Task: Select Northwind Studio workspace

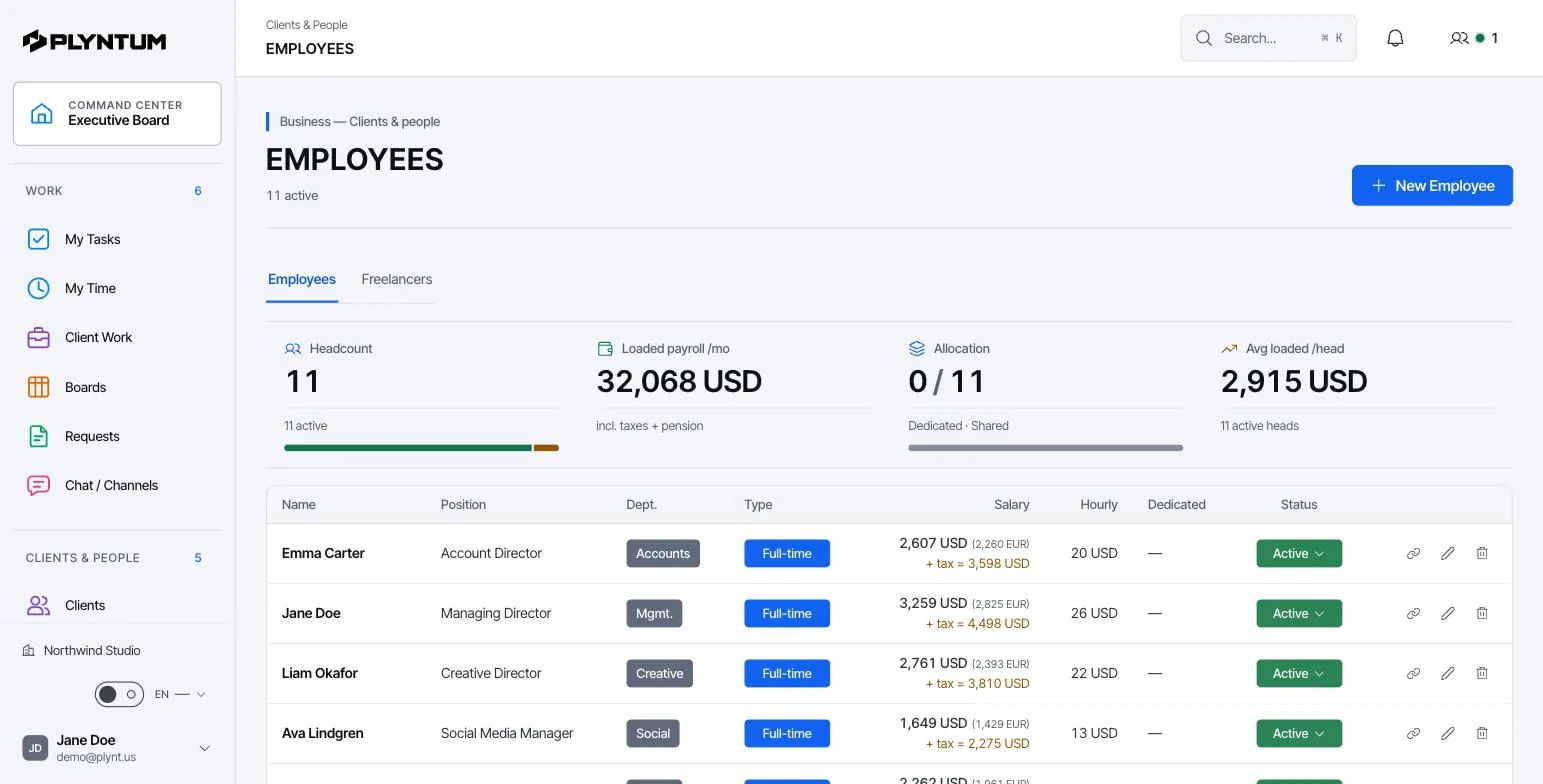Action: pos(81,650)
